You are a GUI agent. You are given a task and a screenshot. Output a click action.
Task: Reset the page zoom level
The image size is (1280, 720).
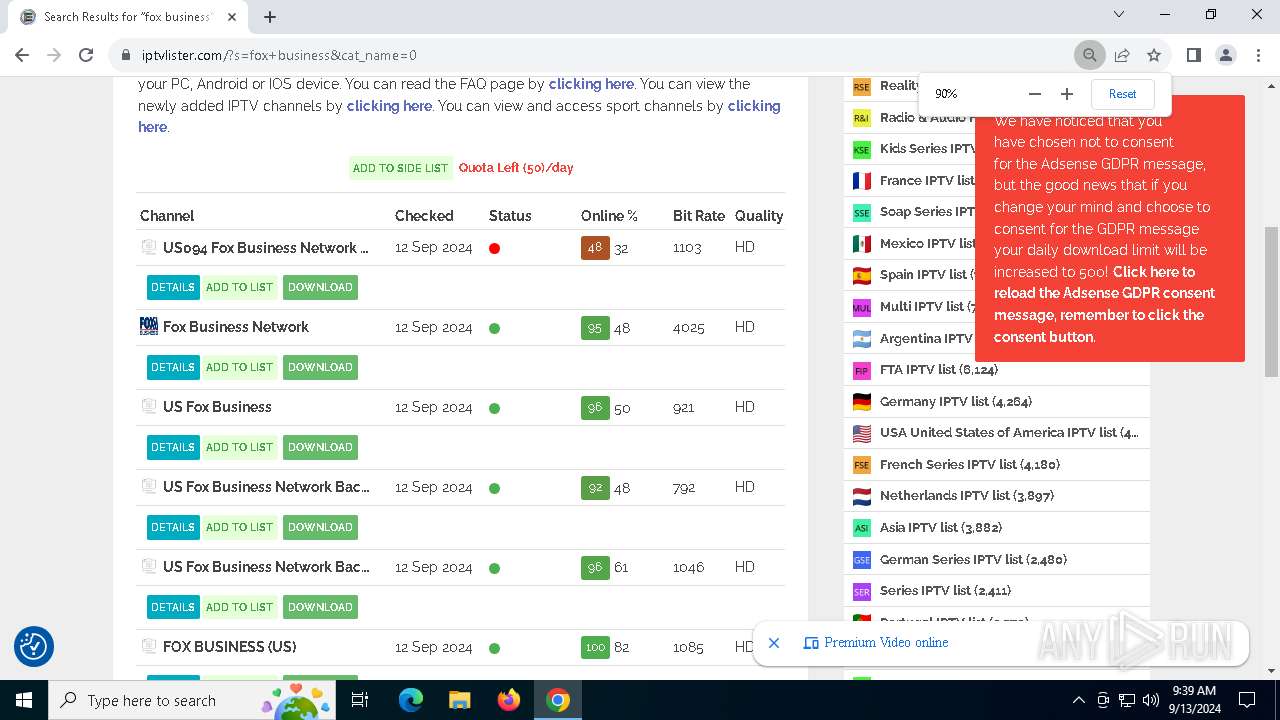coord(1122,94)
